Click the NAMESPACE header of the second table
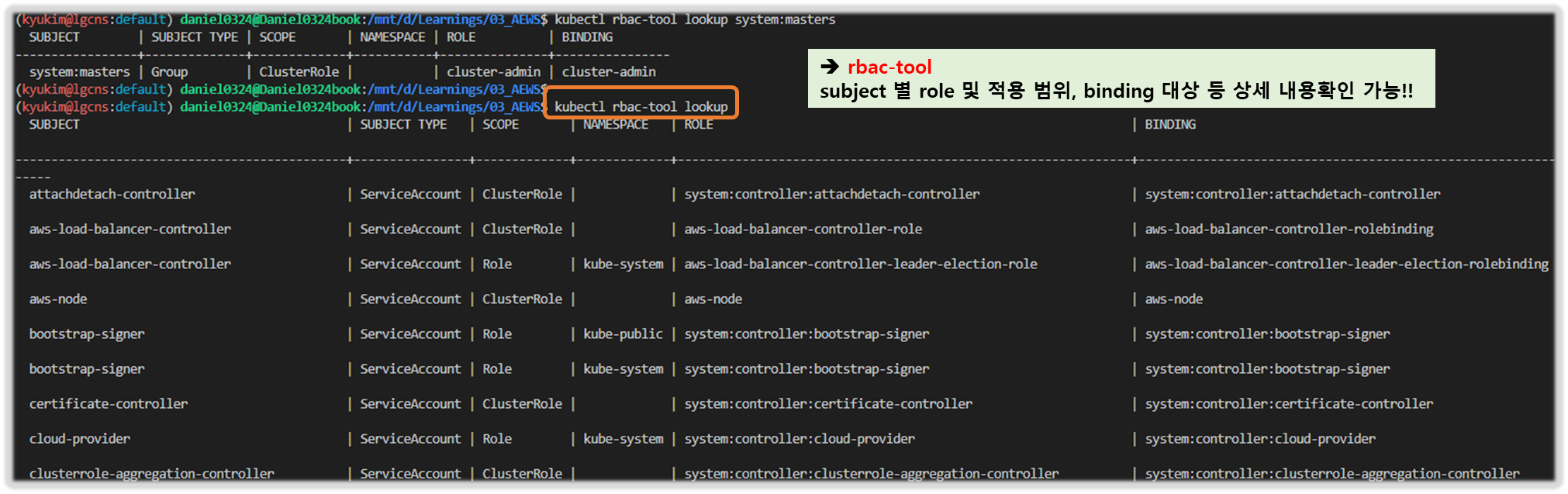Image resolution: width=1568 pixels, height=494 pixels. [616, 124]
